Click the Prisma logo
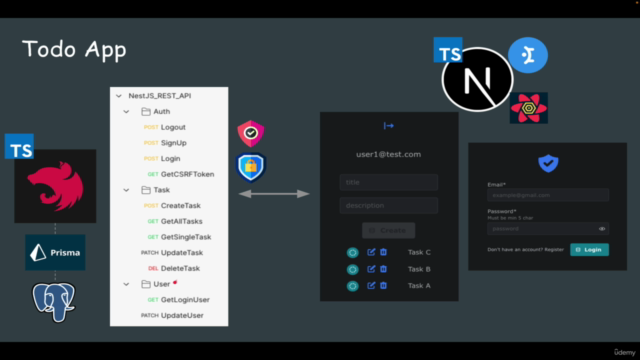This screenshot has width=640, height=360. point(56,252)
